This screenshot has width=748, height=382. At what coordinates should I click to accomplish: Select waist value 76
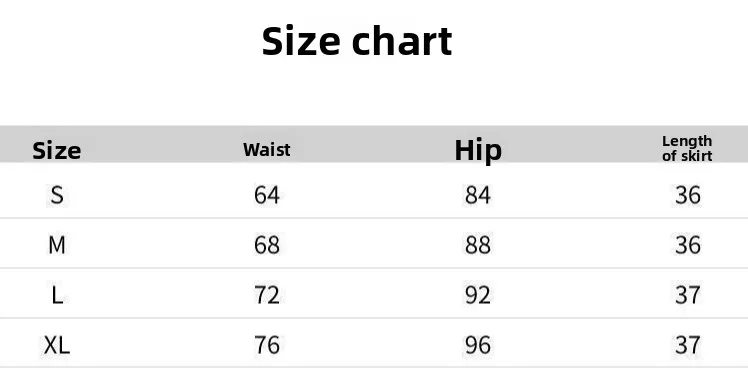[x=267, y=345]
